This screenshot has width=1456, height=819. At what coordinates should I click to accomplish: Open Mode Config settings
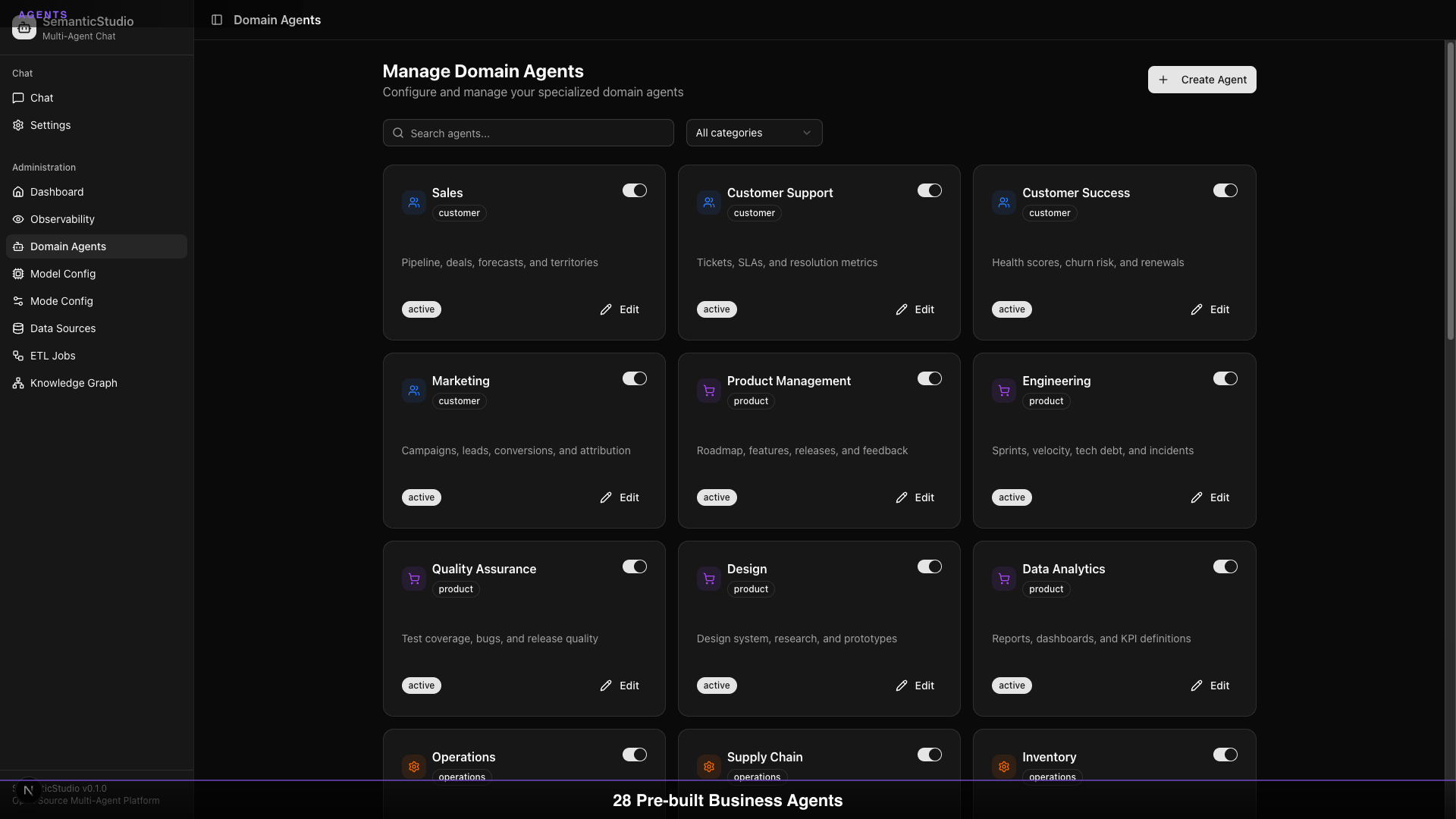pyautogui.click(x=61, y=301)
